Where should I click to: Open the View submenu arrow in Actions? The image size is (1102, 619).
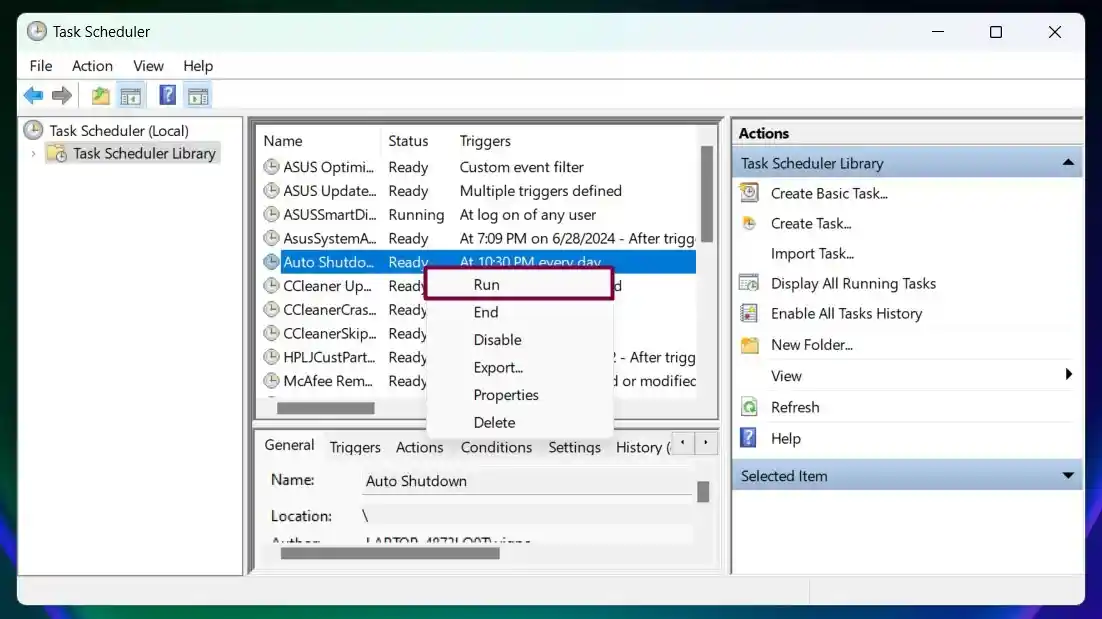pos(1068,374)
